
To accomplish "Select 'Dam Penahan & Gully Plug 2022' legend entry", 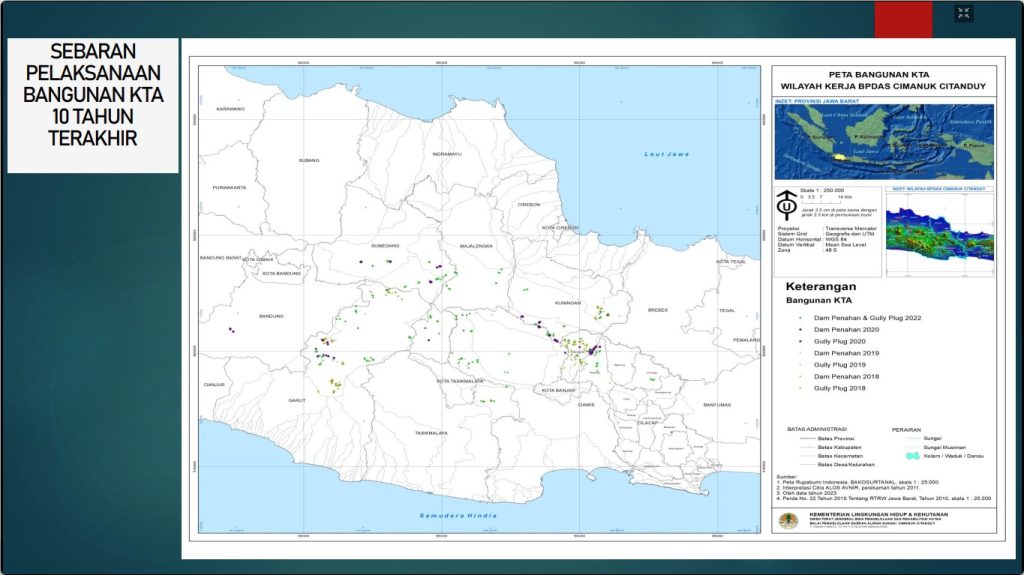I will click(x=867, y=317).
